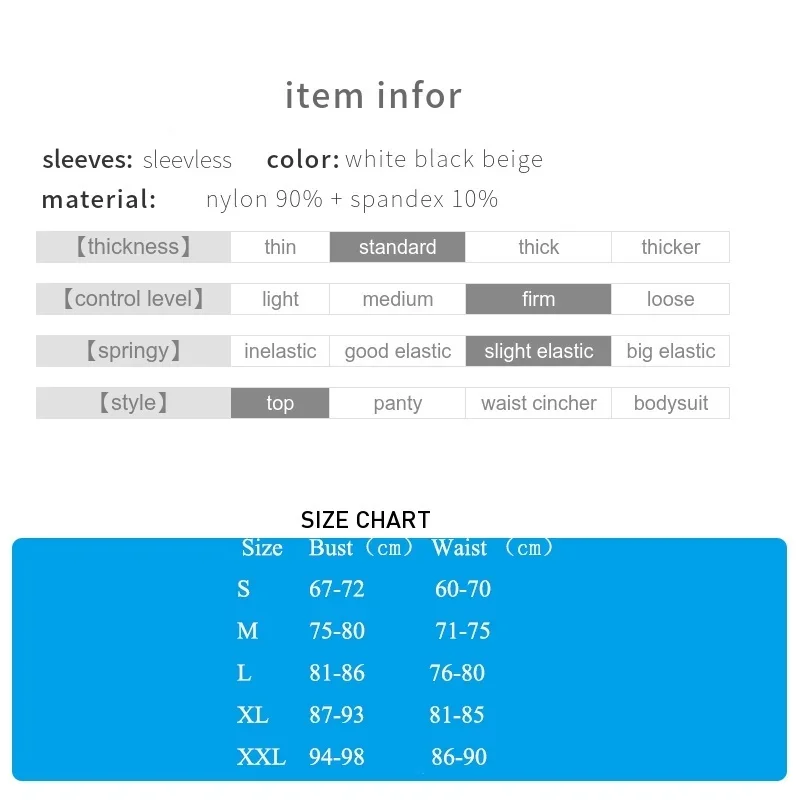Viewport: 800px width, 800px height.
Task: Select the 'standard' thickness cell
Action: click(397, 247)
